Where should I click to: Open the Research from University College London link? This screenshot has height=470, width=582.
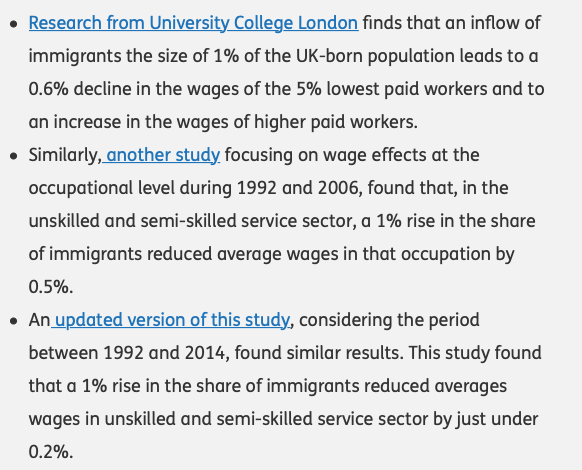[193, 23]
